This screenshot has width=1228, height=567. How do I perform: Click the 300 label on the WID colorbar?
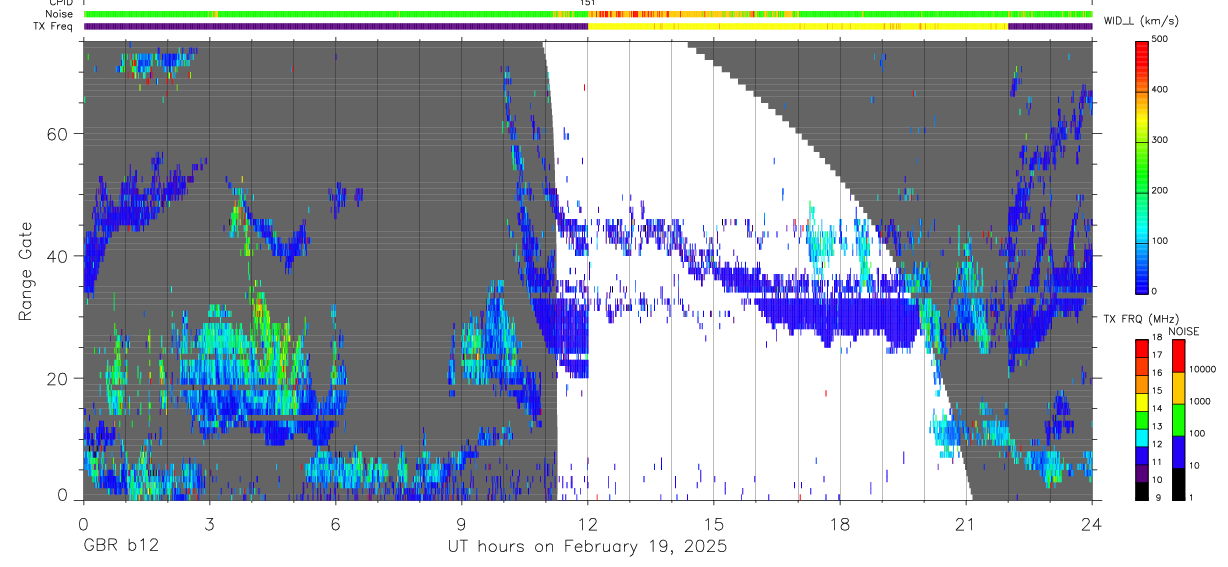[x=1160, y=140]
